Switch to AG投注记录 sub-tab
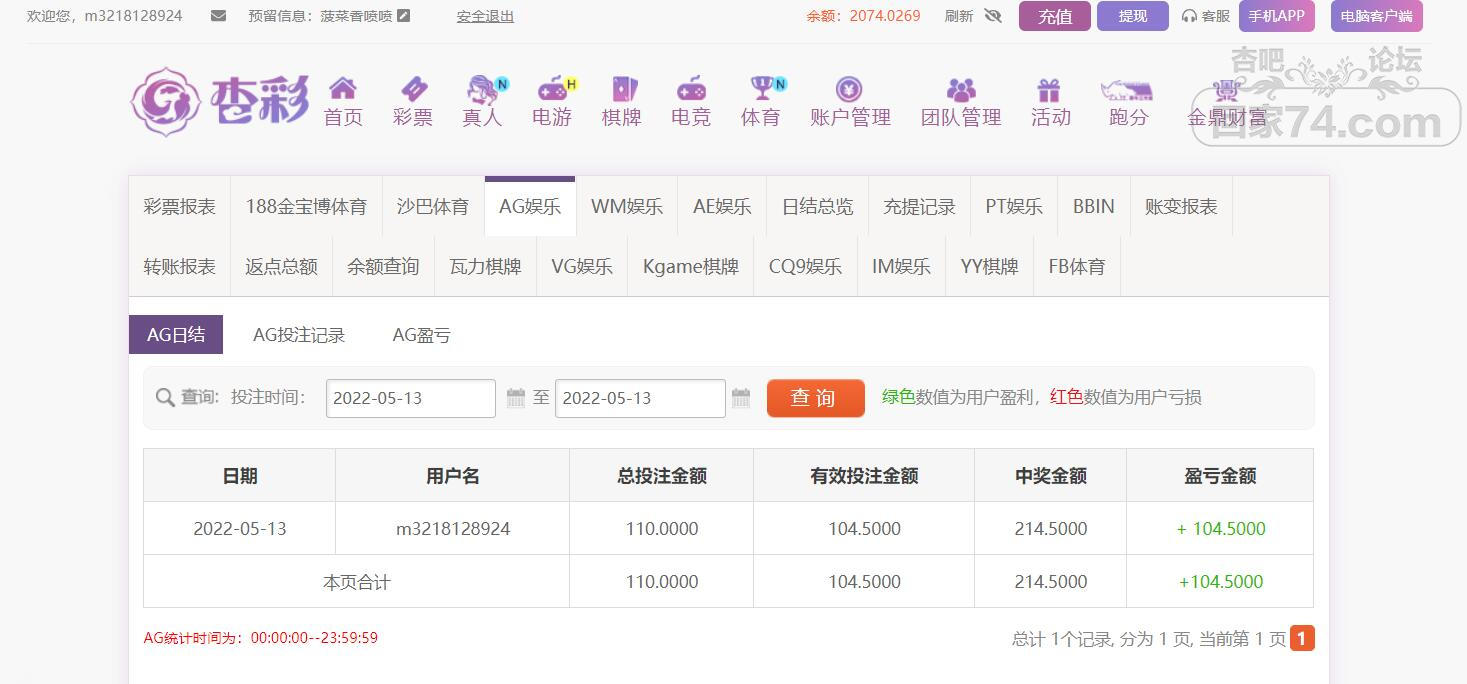The image size is (1467, 684). [299, 335]
